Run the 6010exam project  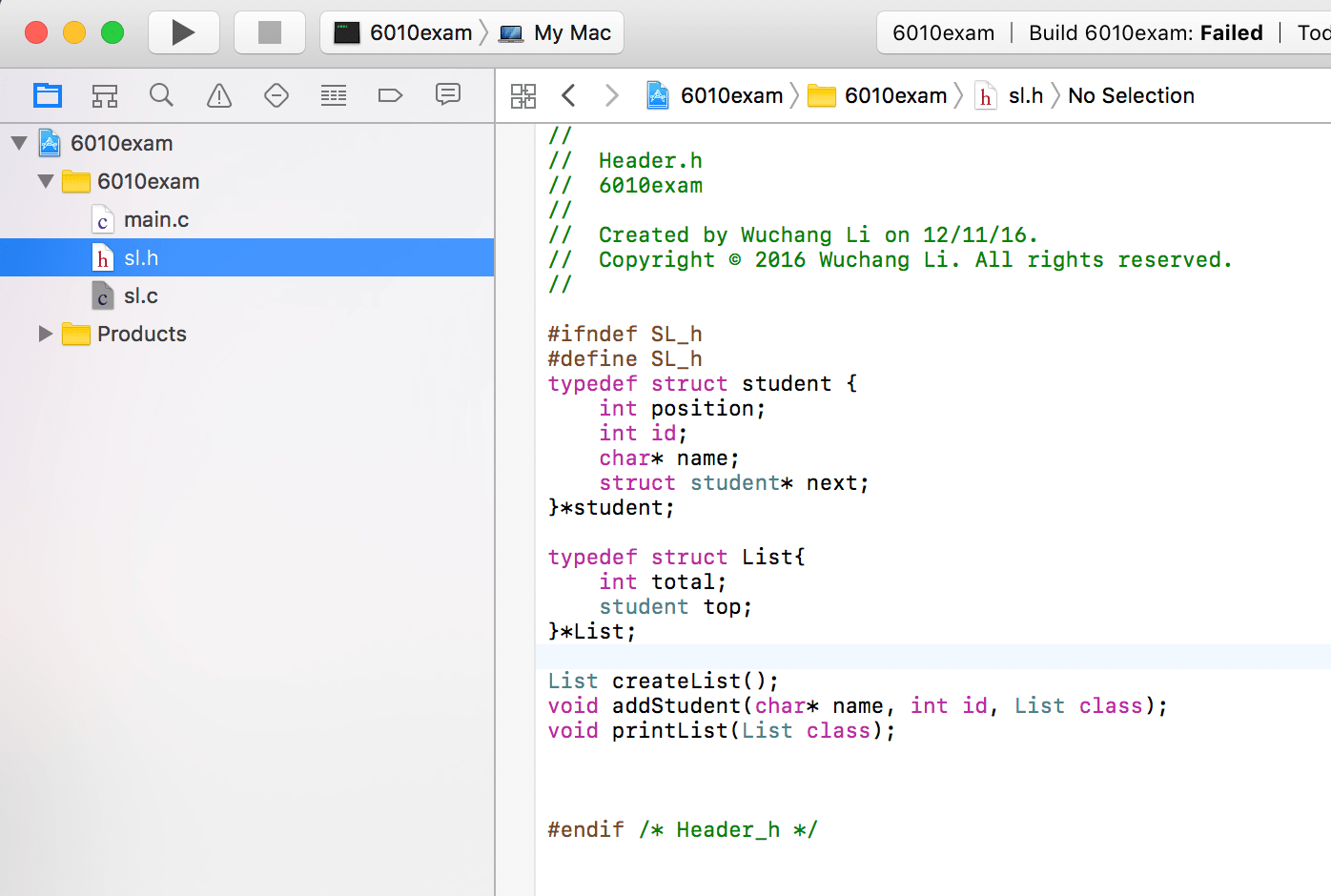(183, 31)
